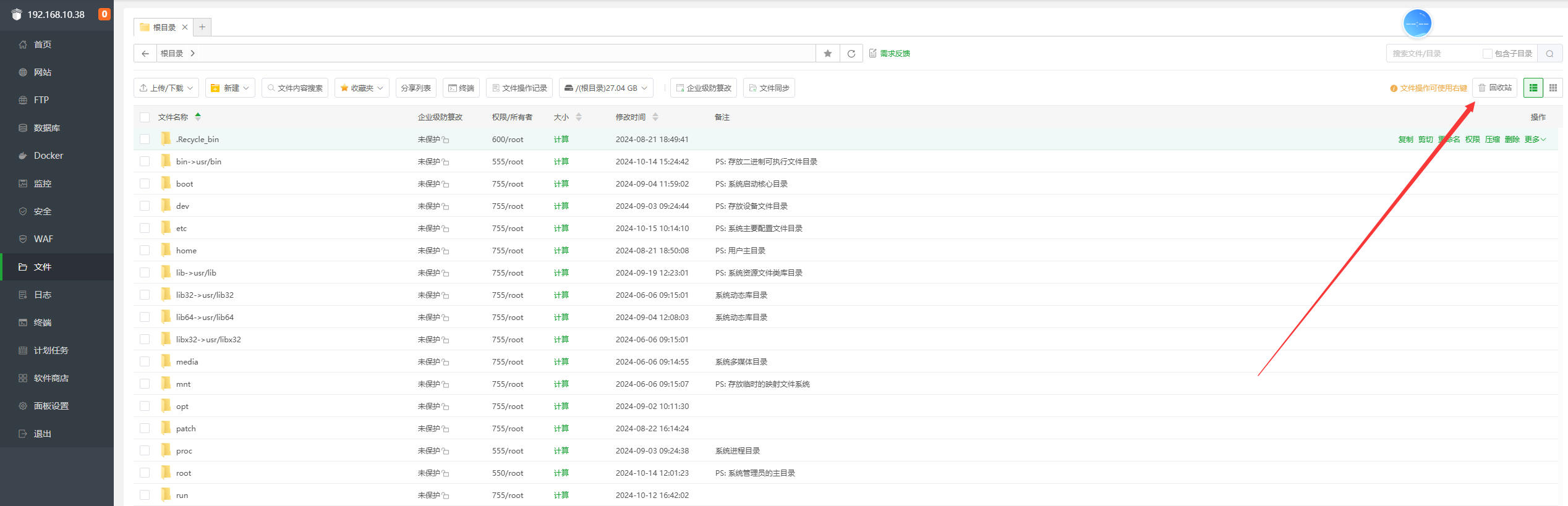Viewport: 1568px width, 506px height.
Task: Switch to grid view
Action: (x=1553, y=88)
